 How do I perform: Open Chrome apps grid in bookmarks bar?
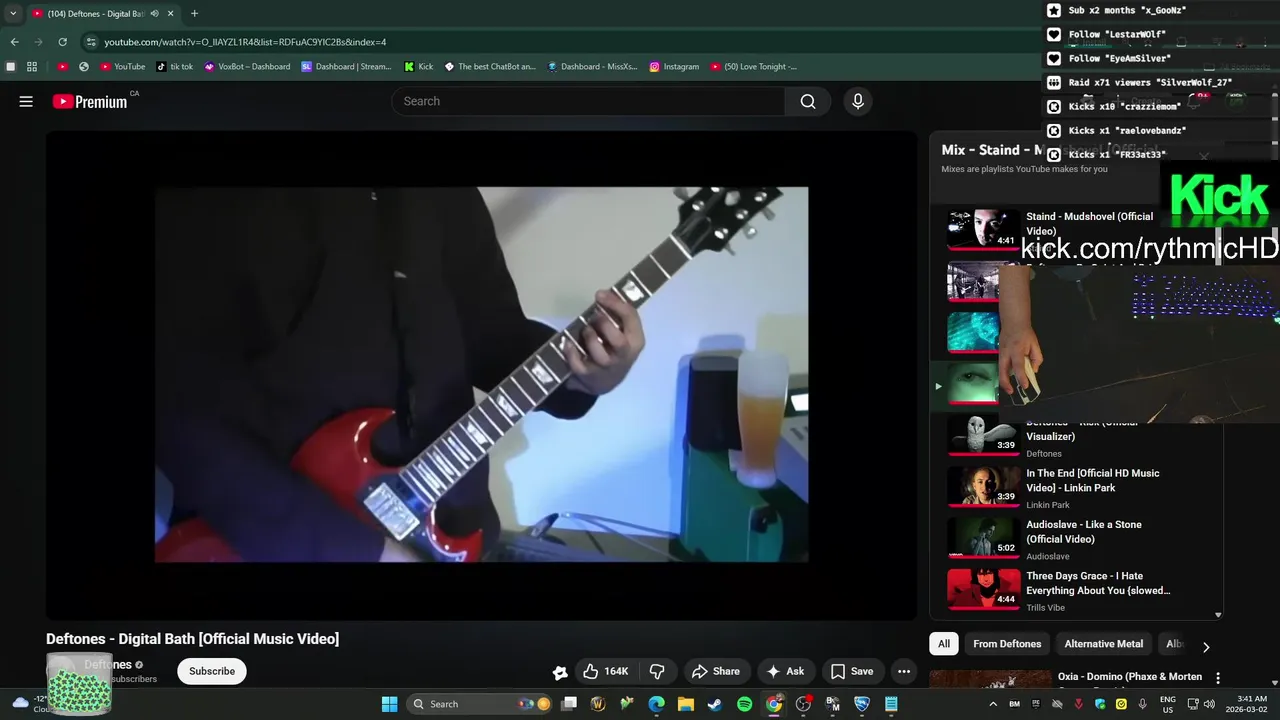click(32, 67)
